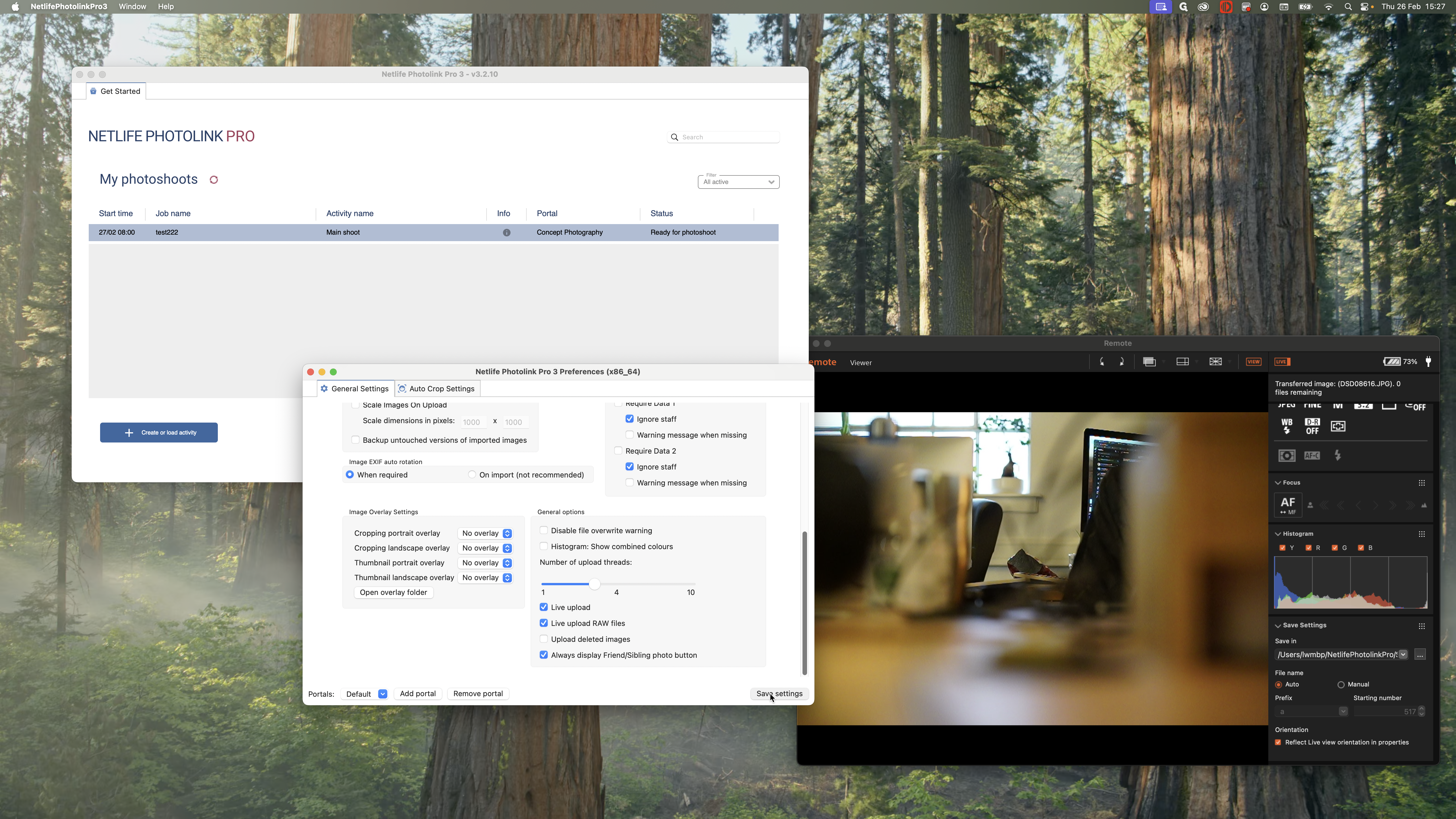The width and height of the screenshot is (1456, 819).
Task: Click the upload threads slider handle
Action: pyautogui.click(x=594, y=584)
